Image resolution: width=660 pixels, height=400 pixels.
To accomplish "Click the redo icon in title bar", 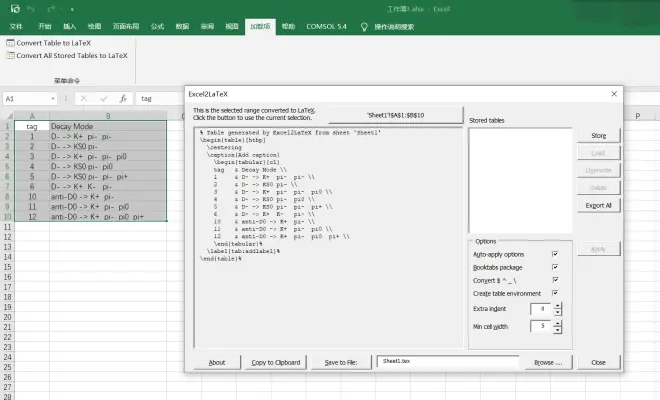I will pyautogui.click(x=51, y=9).
